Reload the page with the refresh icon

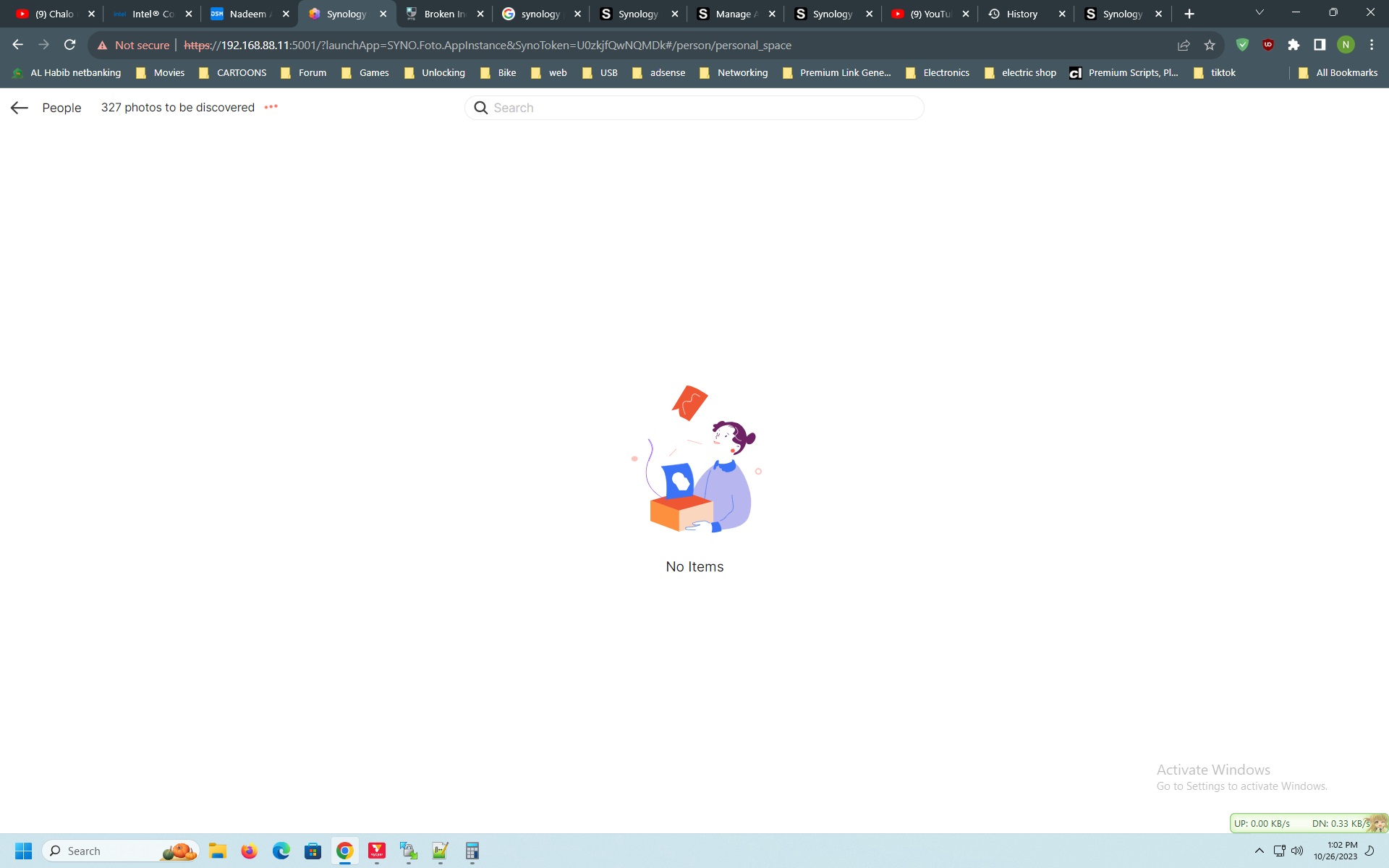69,44
